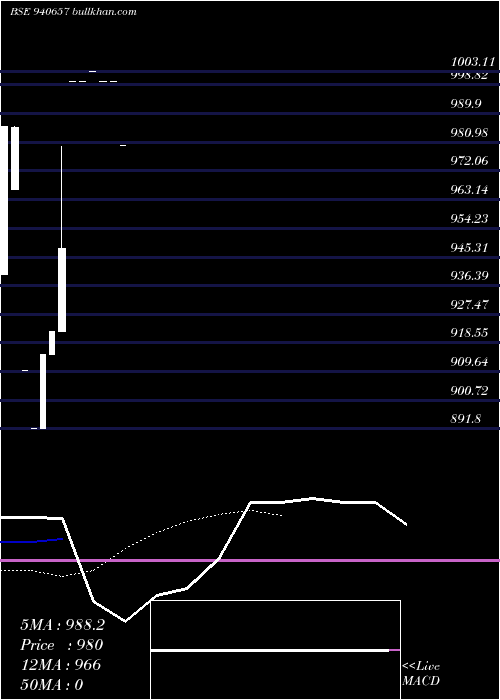The width and height of the screenshot is (500, 700).
Task: Click the <<Live MACD label
Action: (421, 674)
